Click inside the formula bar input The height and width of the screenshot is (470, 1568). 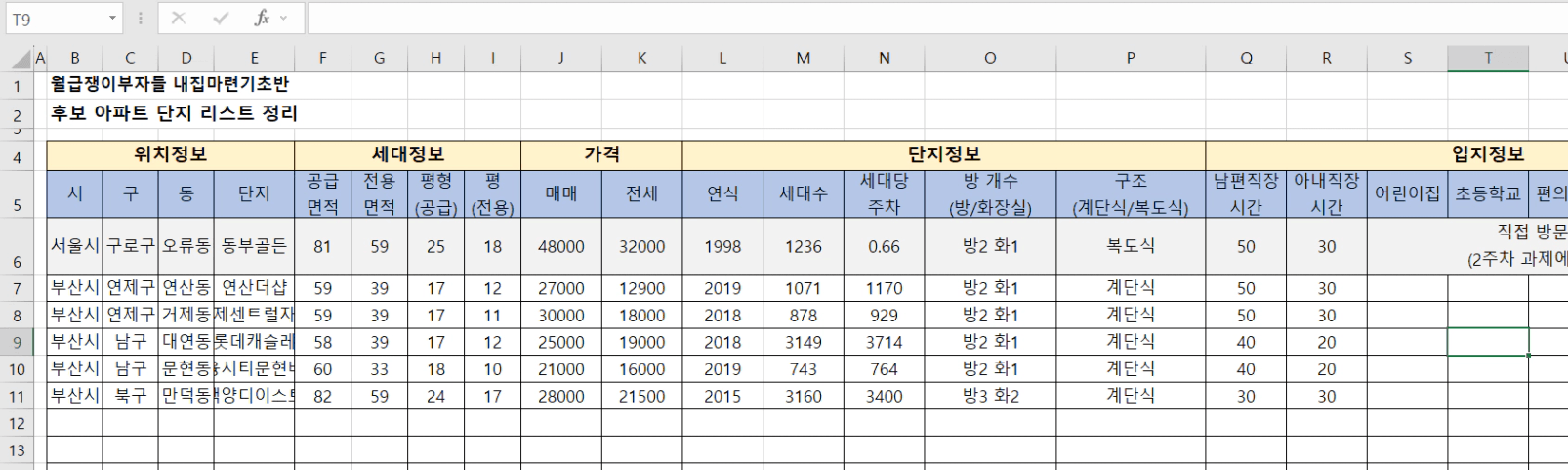click(937, 18)
